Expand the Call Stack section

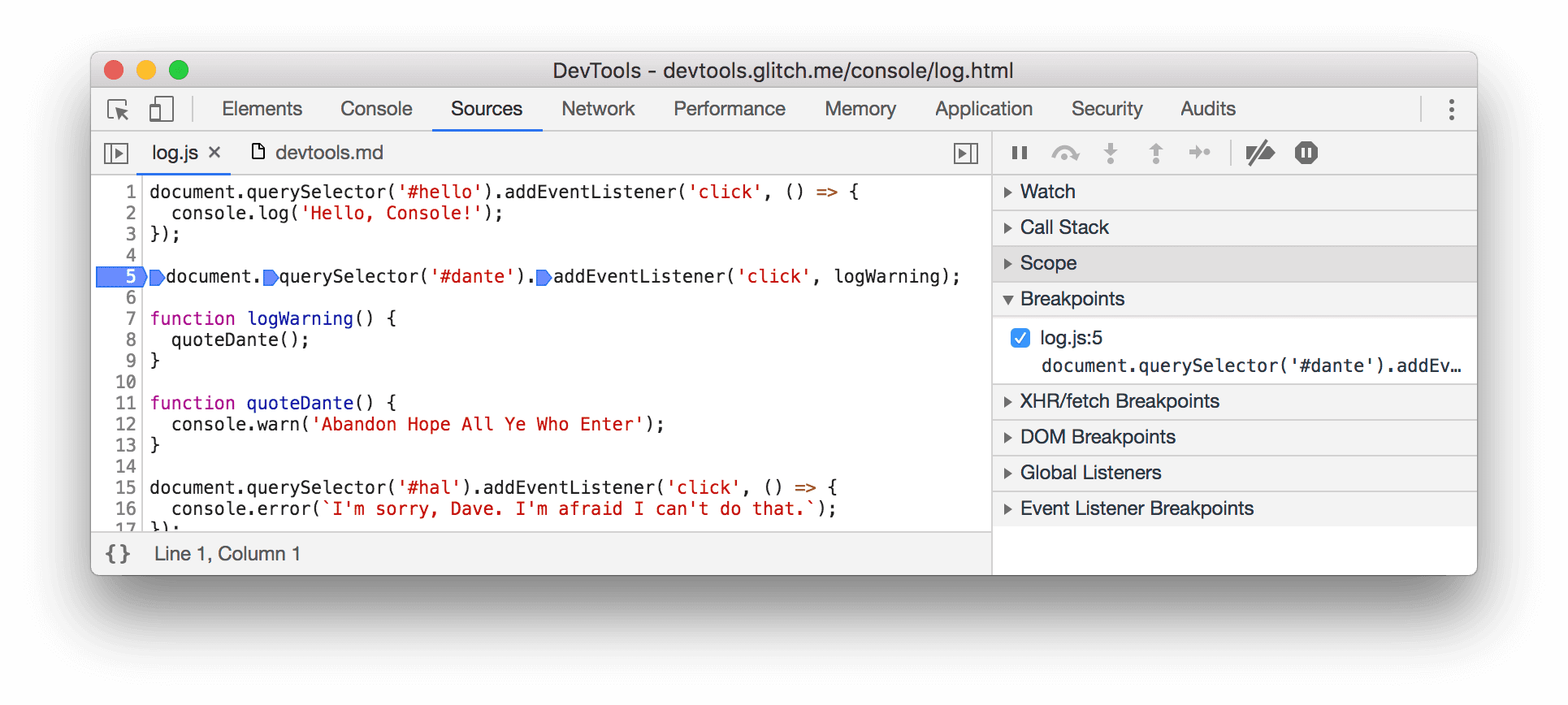(1063, 227)
